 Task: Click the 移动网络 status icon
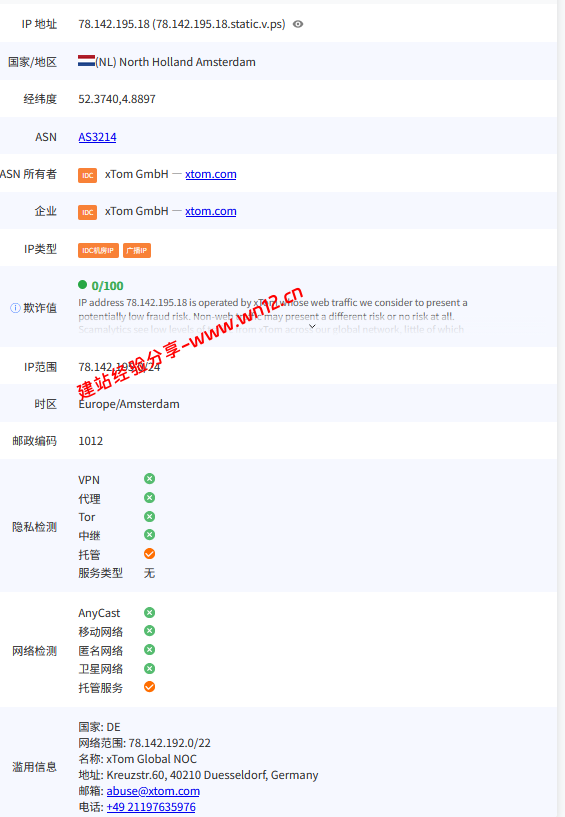[x=150, y=631]
